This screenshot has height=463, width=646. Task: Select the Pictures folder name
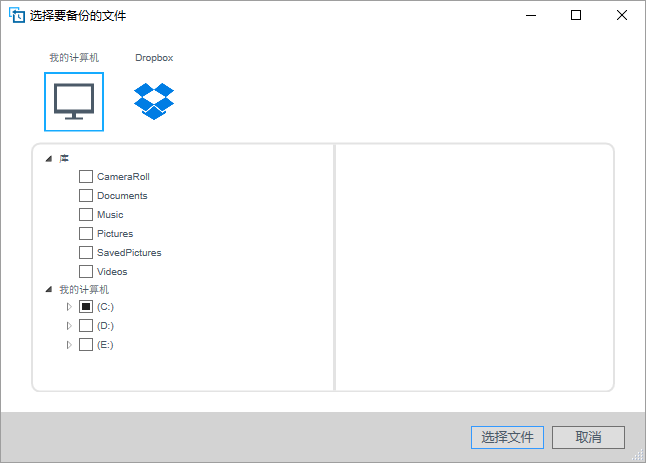pyautogui.click(x=115, y=234)
